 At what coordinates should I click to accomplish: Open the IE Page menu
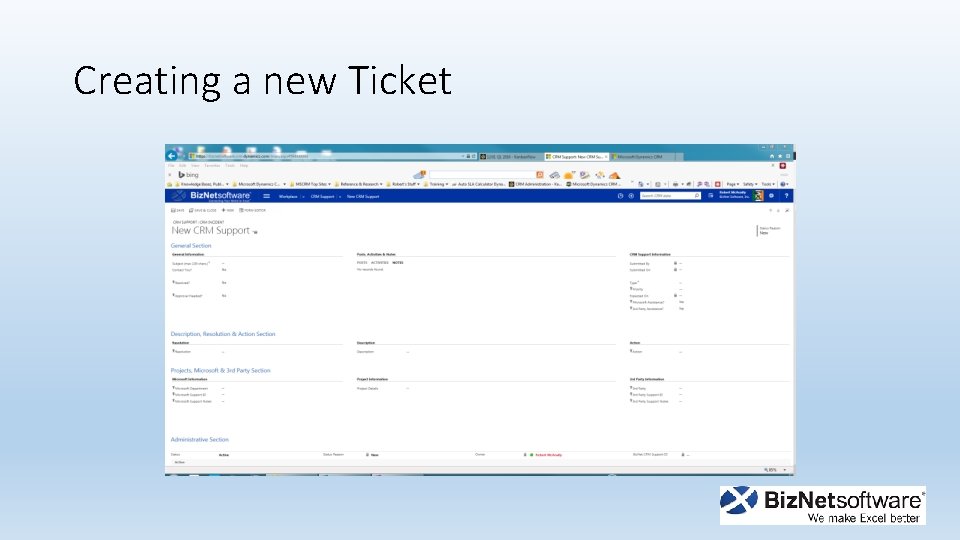click(732, 184)
